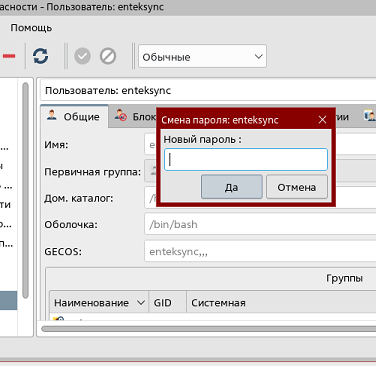Confirm password change with Да button

click(x=232, y=187)
